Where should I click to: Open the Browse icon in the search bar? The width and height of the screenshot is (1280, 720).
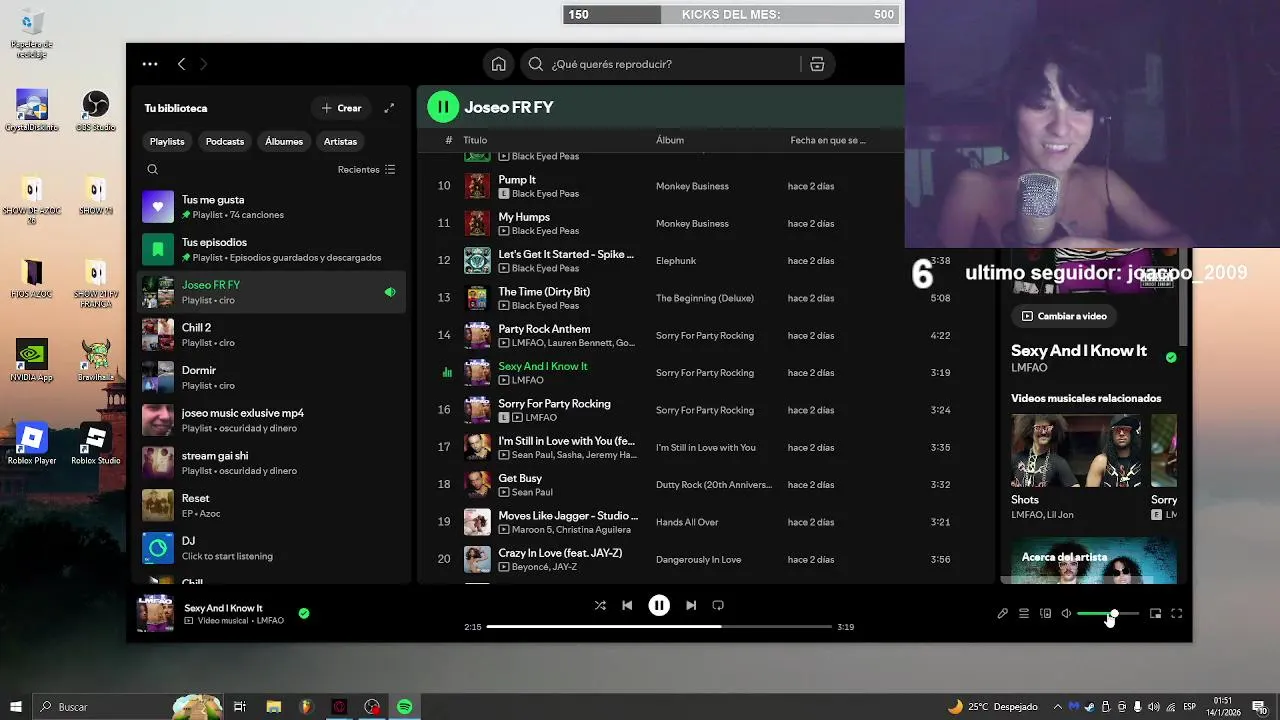817,64
